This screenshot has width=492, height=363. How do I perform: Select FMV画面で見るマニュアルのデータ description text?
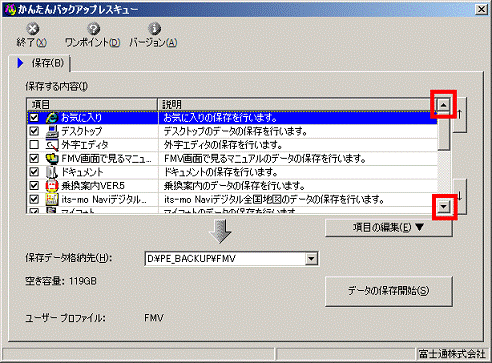pyautogui.click(x=265, y=159)
